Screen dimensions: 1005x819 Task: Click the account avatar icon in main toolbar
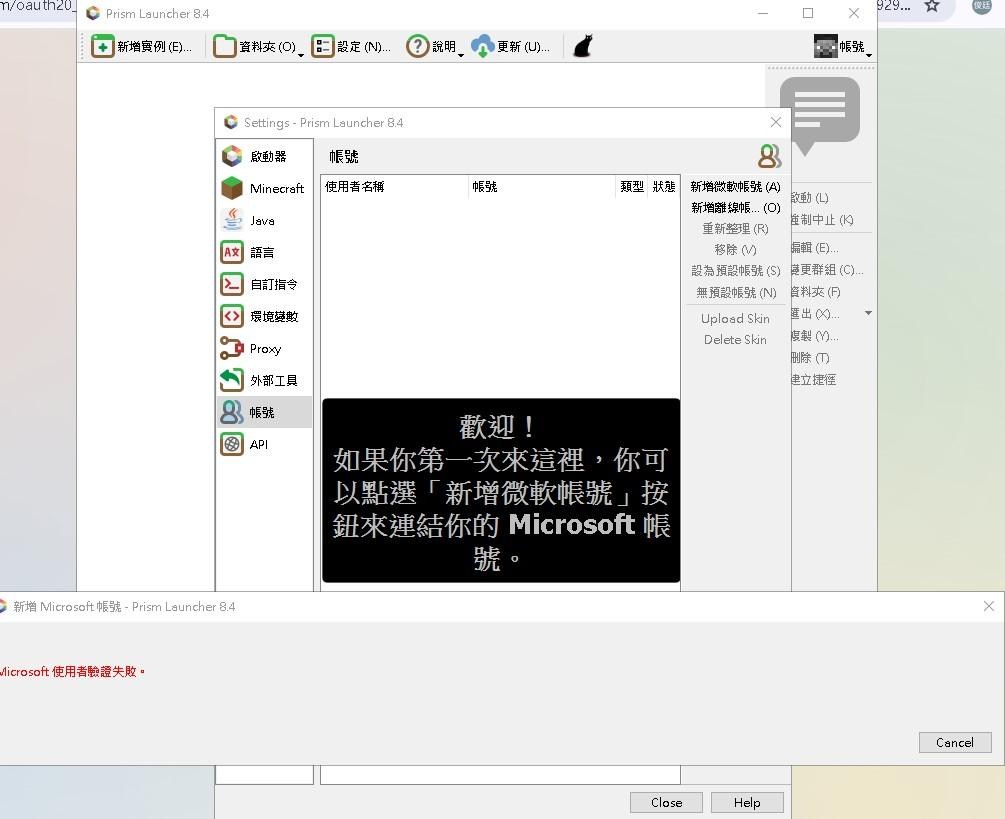[826, 46]
